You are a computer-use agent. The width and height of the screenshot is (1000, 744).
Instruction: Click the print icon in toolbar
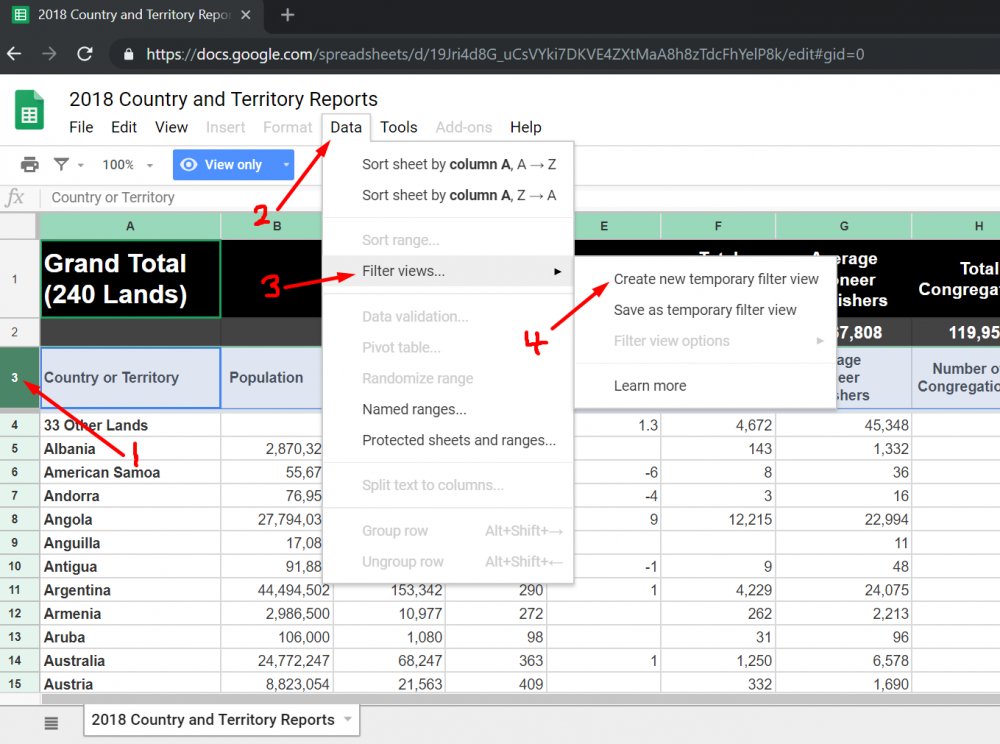[x=30, y=165]
